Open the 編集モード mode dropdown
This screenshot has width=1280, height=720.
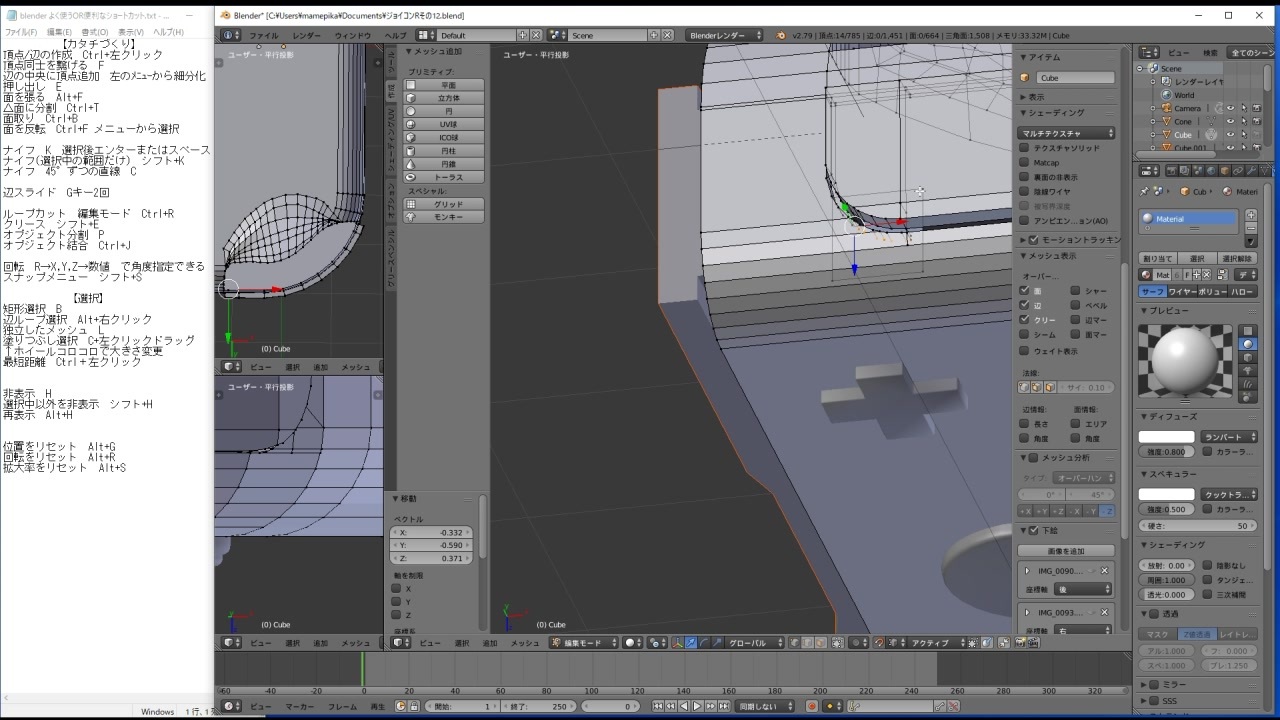coord(584,643)
